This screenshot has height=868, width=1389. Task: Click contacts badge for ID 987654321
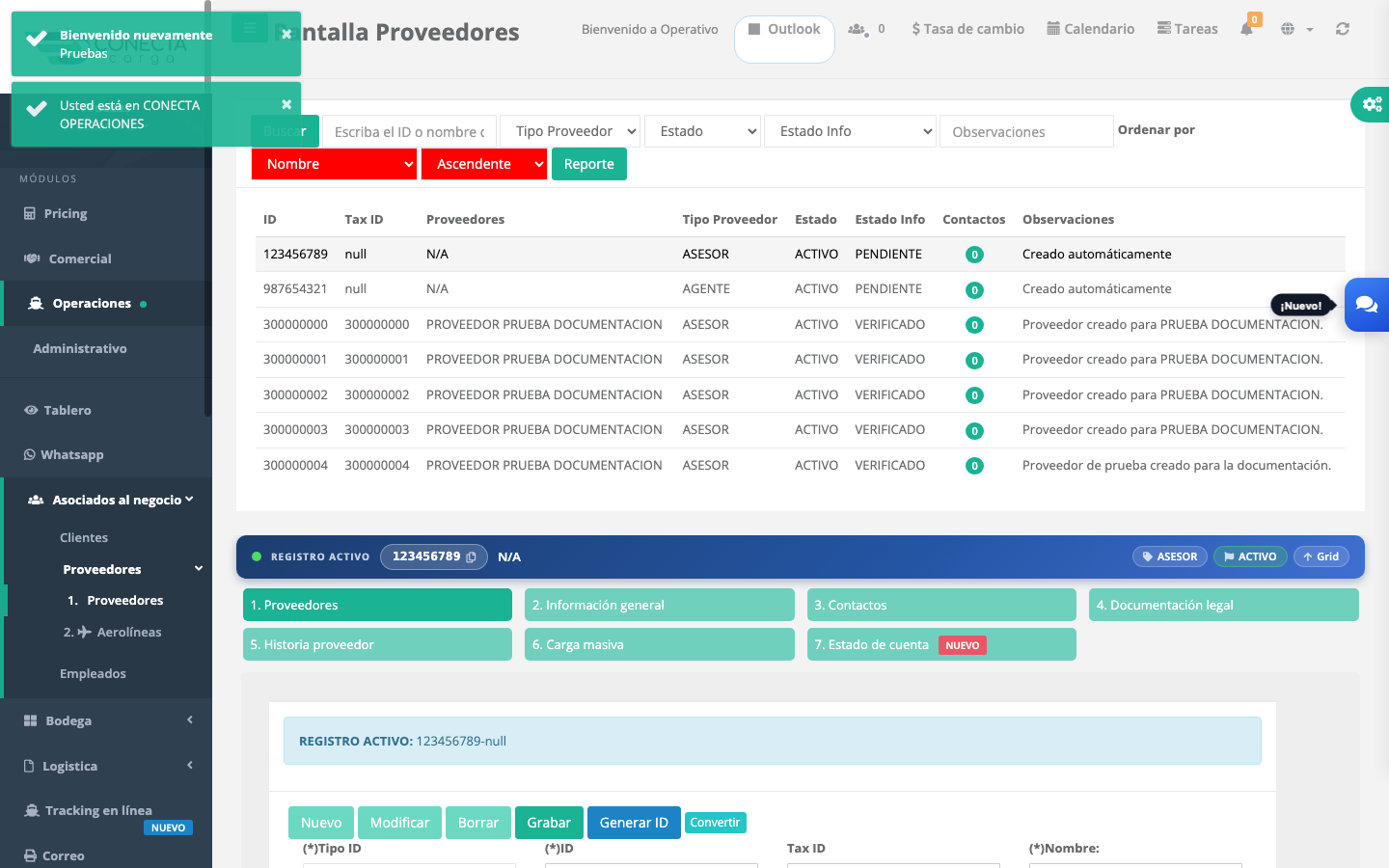coord(974,289)
